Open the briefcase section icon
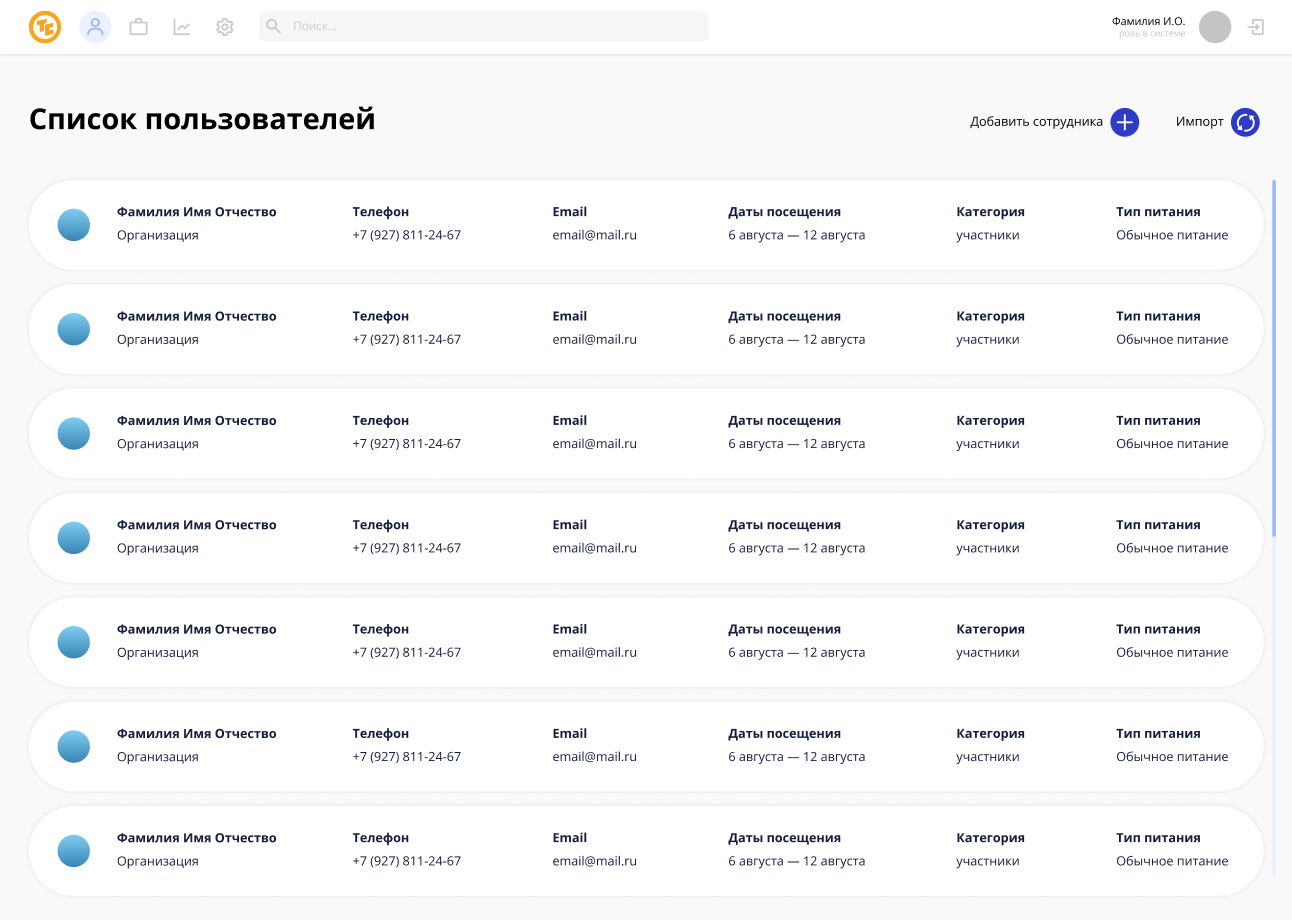The height and width of the screenshot is (920, 1292). click(138, 27)
